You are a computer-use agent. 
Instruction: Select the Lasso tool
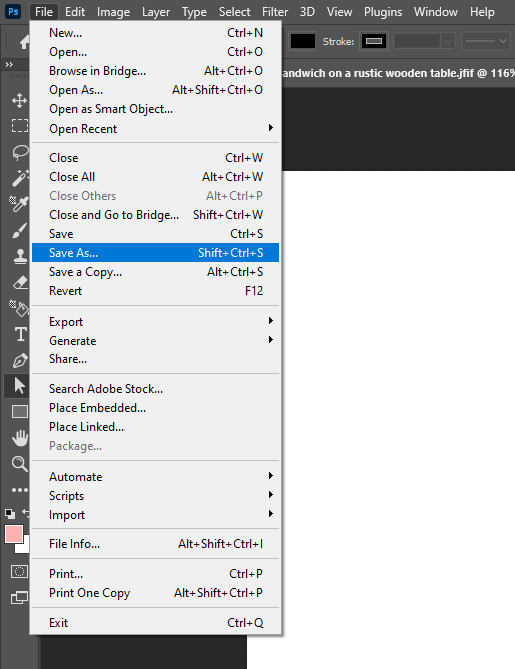(x=20, y=152)
